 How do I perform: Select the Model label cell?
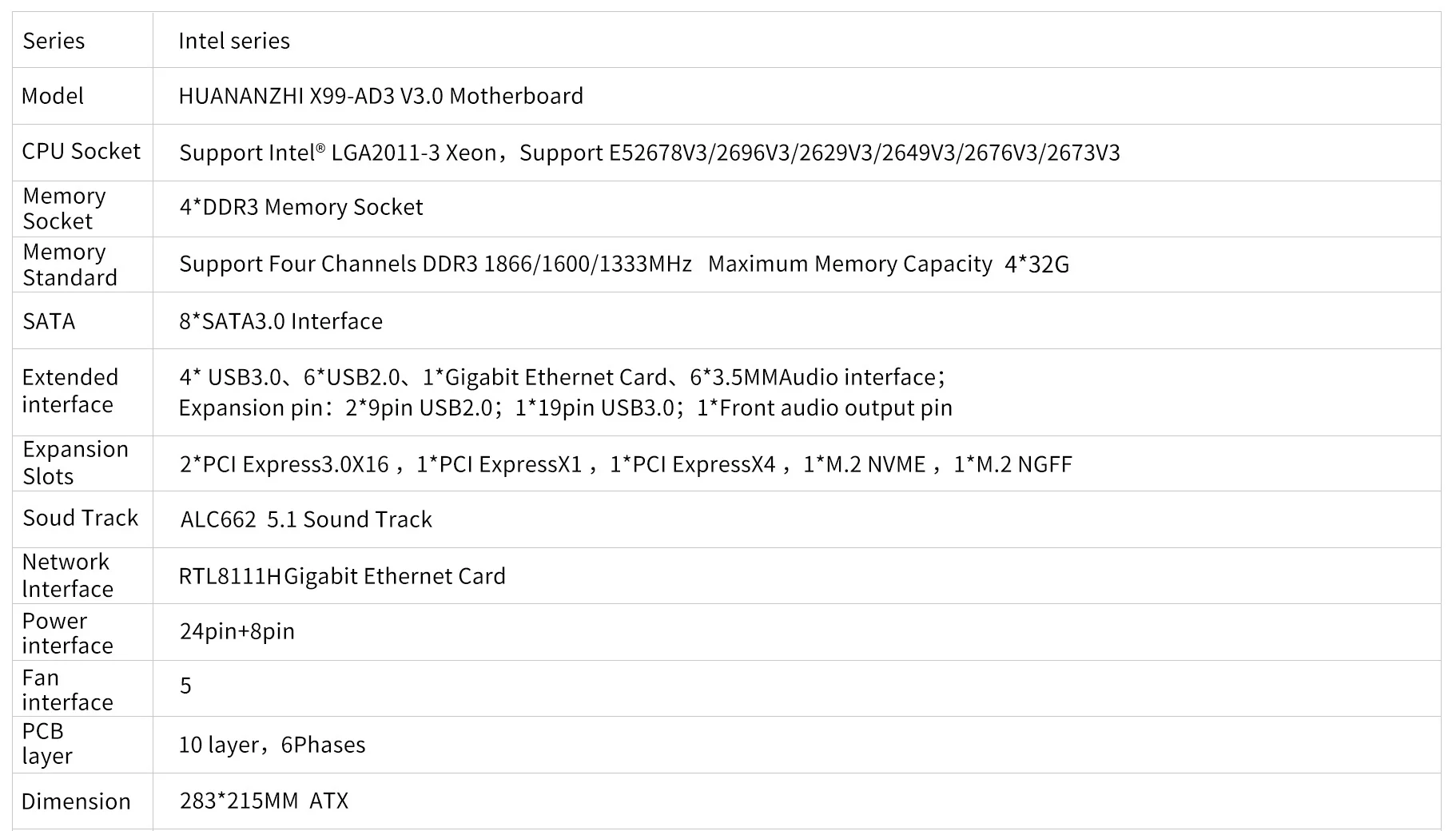[x=53, y=96]
